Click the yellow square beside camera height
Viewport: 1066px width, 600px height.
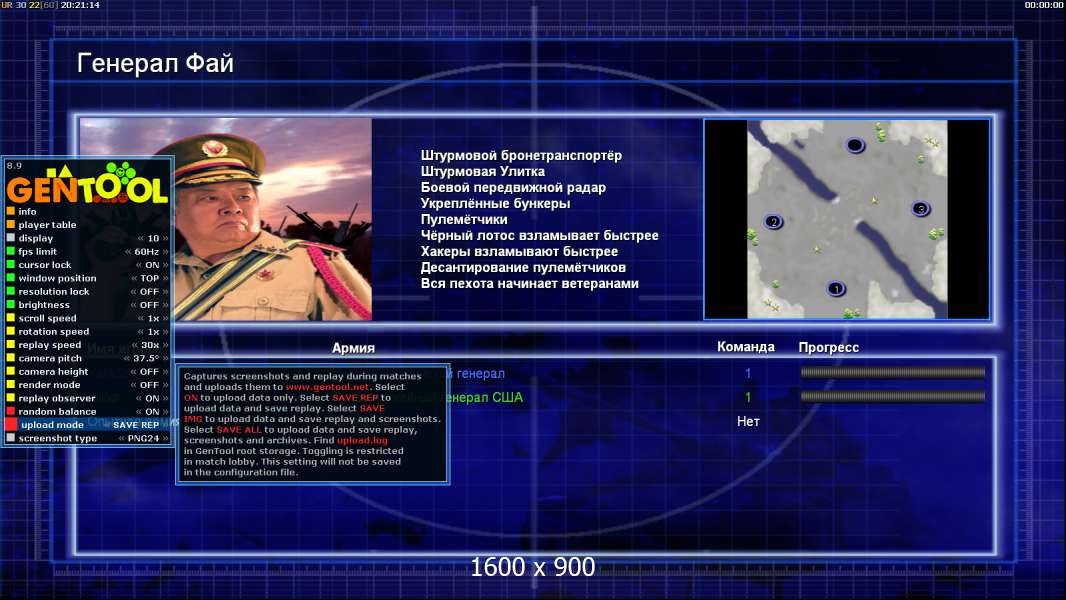10,371
